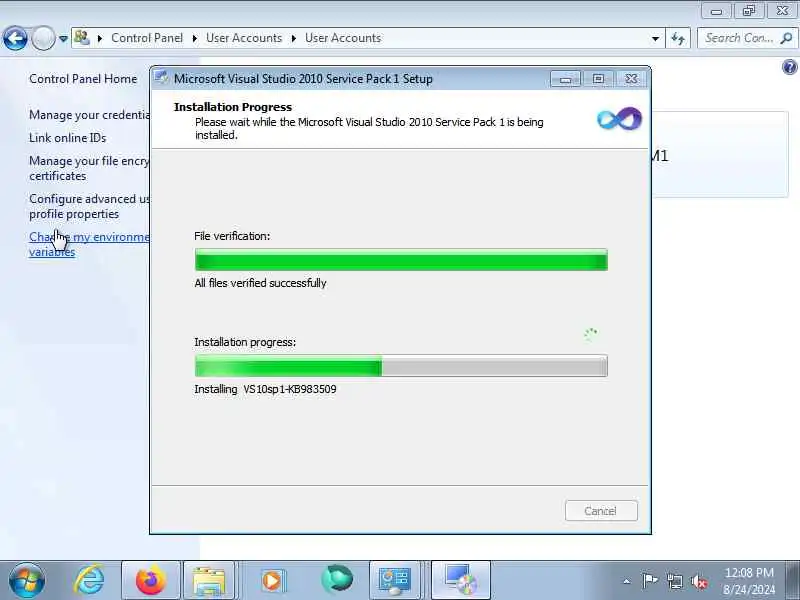
Task: Open Configure advanced user profile properties
Action: click(89, 207)
